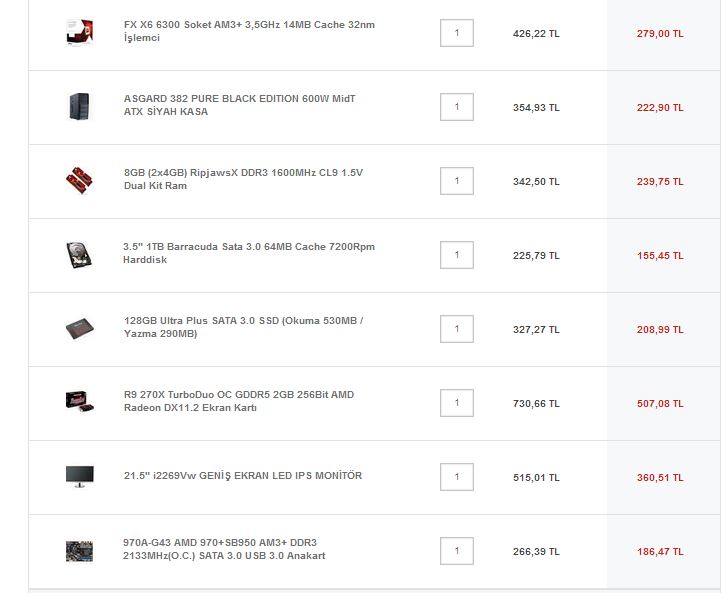722x593 pixels.
Task: Open the 970A-G43 Anakart product link
Action: click(x=224, y=549)
